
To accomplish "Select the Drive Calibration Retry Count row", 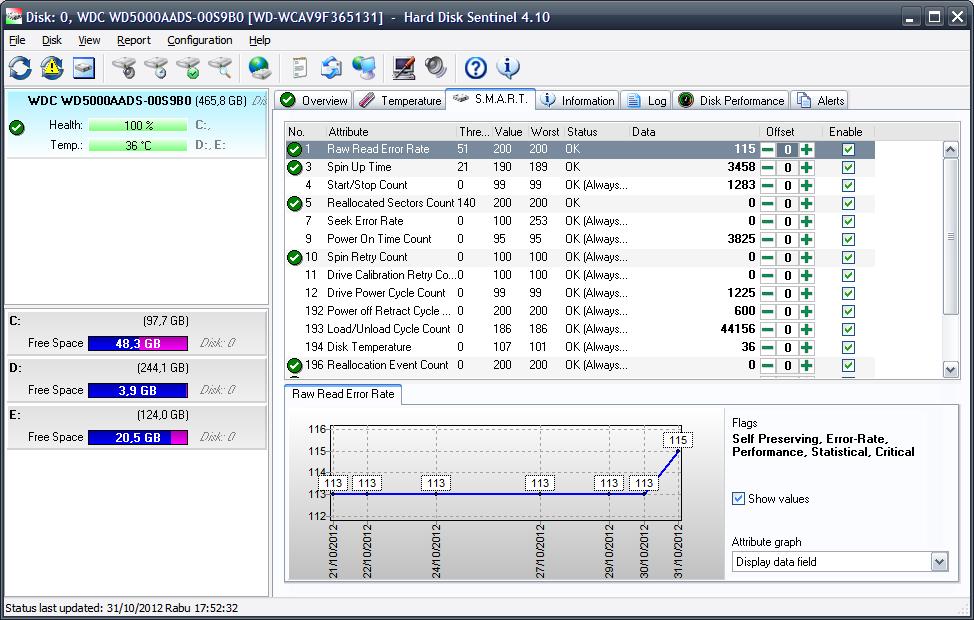I will pos(580,275).
